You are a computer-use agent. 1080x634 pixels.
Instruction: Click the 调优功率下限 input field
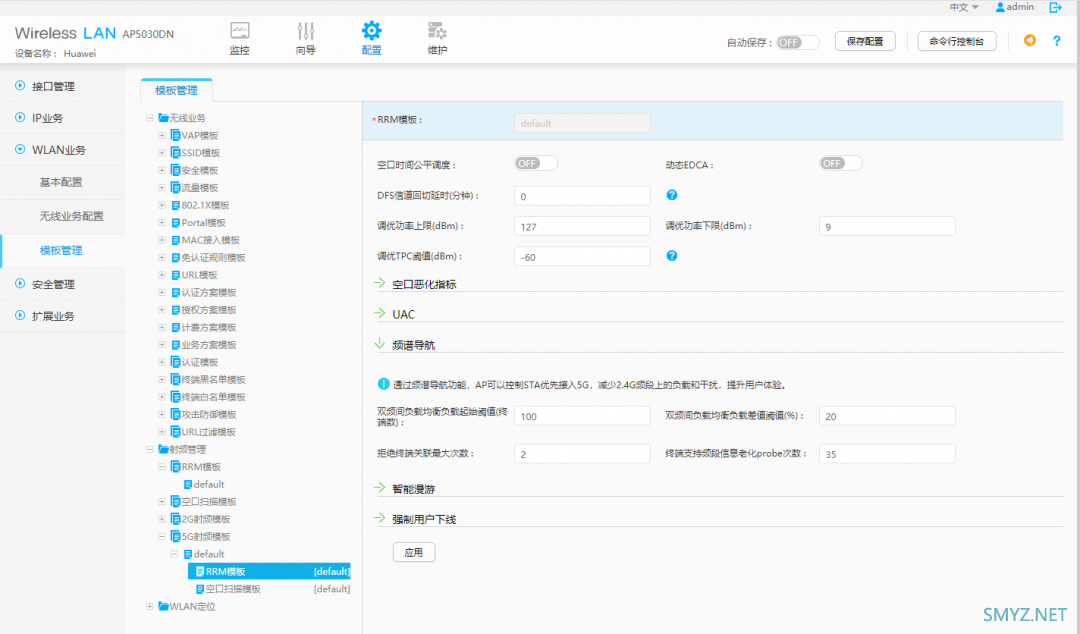pyautogui.click(x=886, y=226)
